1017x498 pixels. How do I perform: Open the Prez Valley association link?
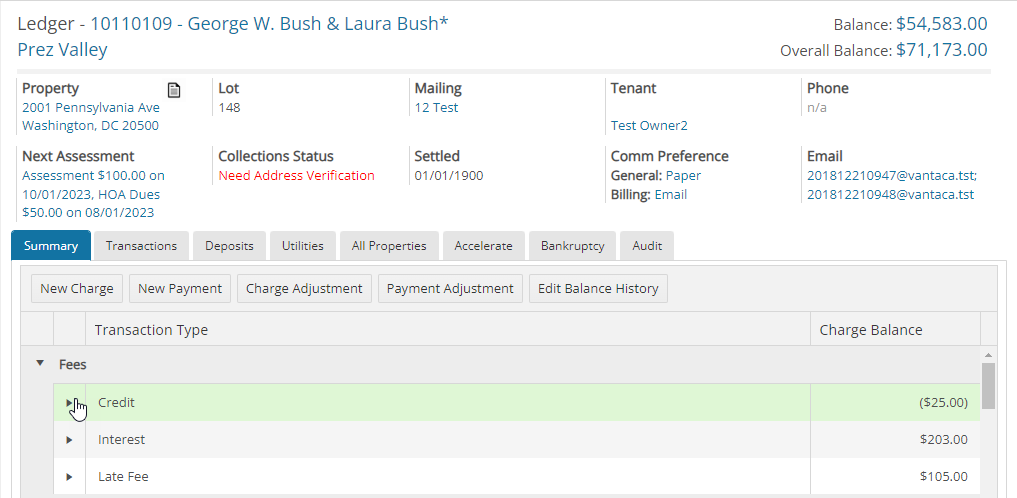click(x=62, y=50)
